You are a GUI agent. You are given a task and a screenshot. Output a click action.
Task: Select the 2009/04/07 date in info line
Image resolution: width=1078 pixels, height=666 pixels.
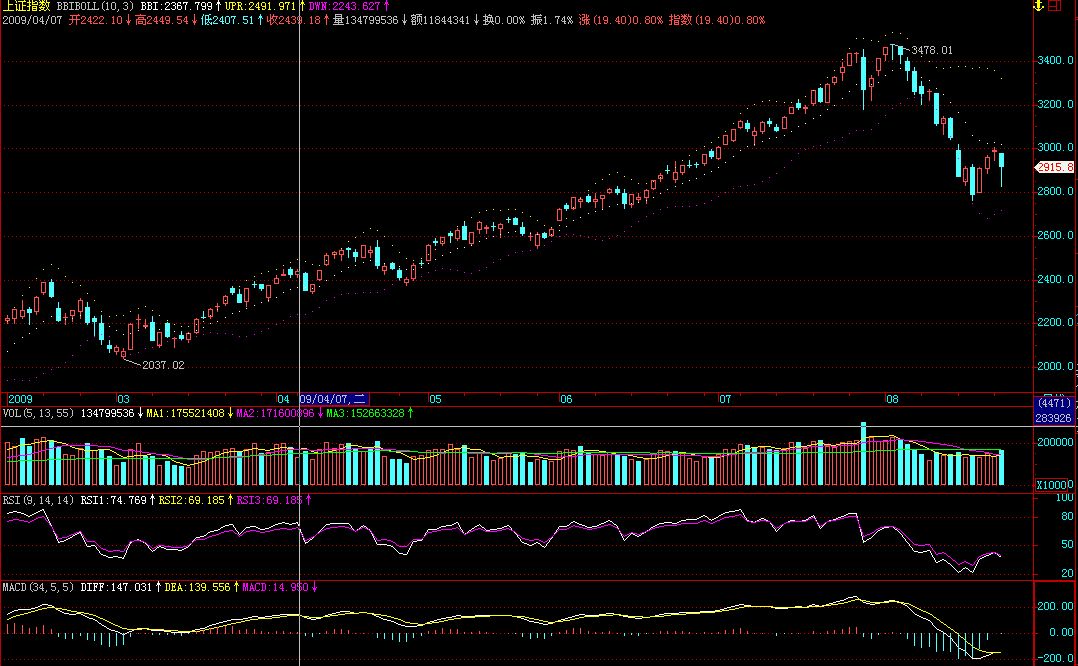[32, 21]
